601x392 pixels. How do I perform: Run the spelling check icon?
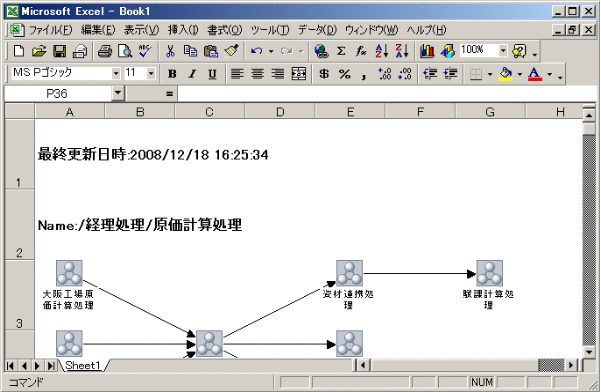click(145, 51)
